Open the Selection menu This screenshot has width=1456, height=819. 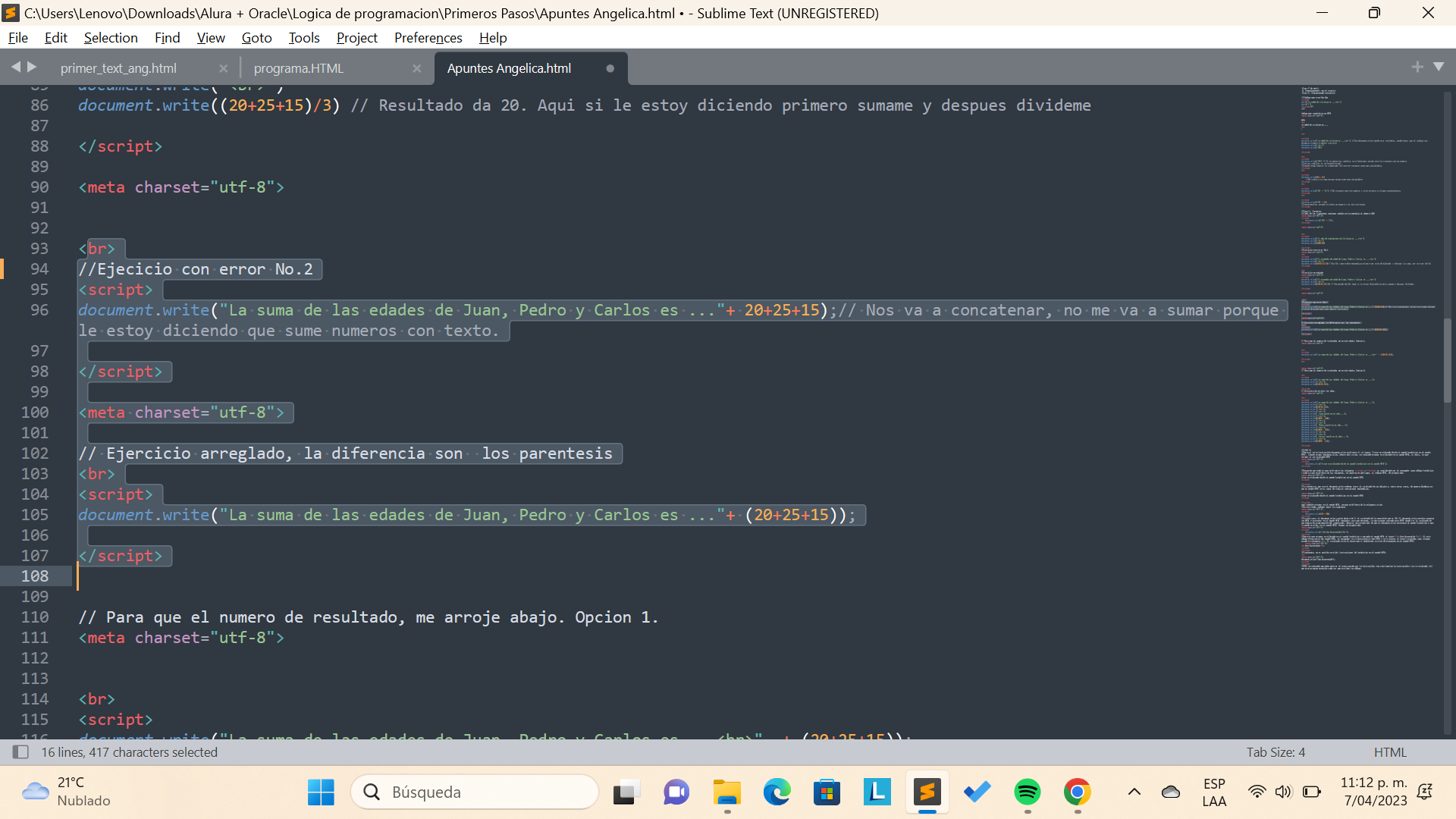(x=110, y=38)
